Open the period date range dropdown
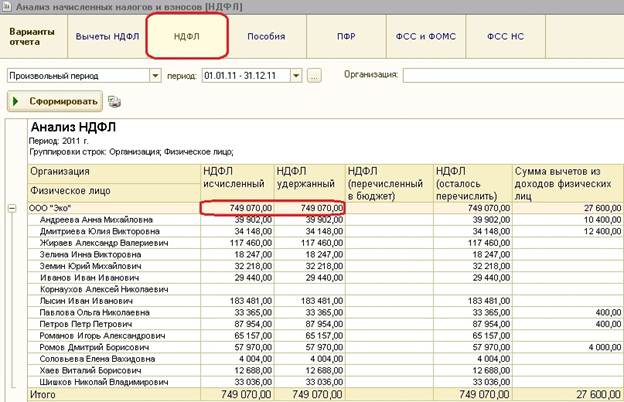Image resolution: width=624 pixels, height=402 pixels. 297,75
